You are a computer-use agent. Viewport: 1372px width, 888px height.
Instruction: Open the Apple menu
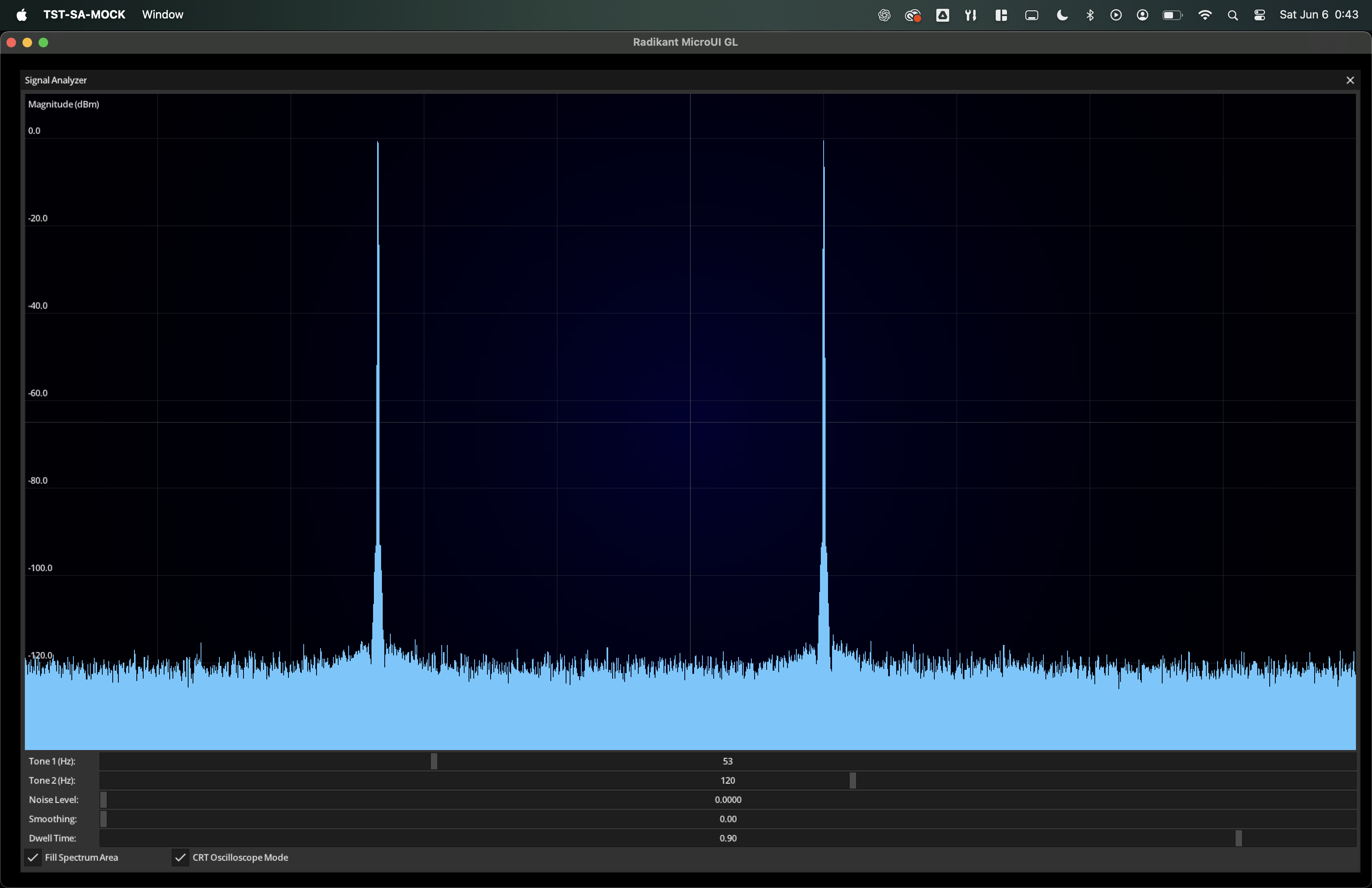tap(22, 14)
